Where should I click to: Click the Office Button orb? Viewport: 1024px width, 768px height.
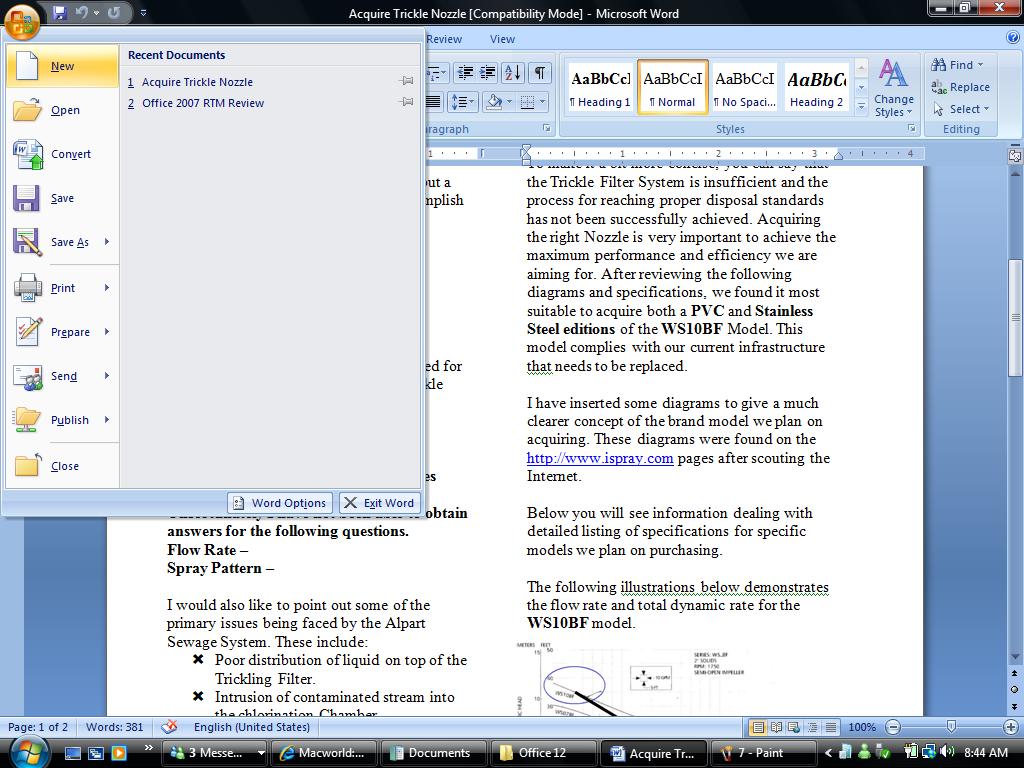(x=22, y=21)
